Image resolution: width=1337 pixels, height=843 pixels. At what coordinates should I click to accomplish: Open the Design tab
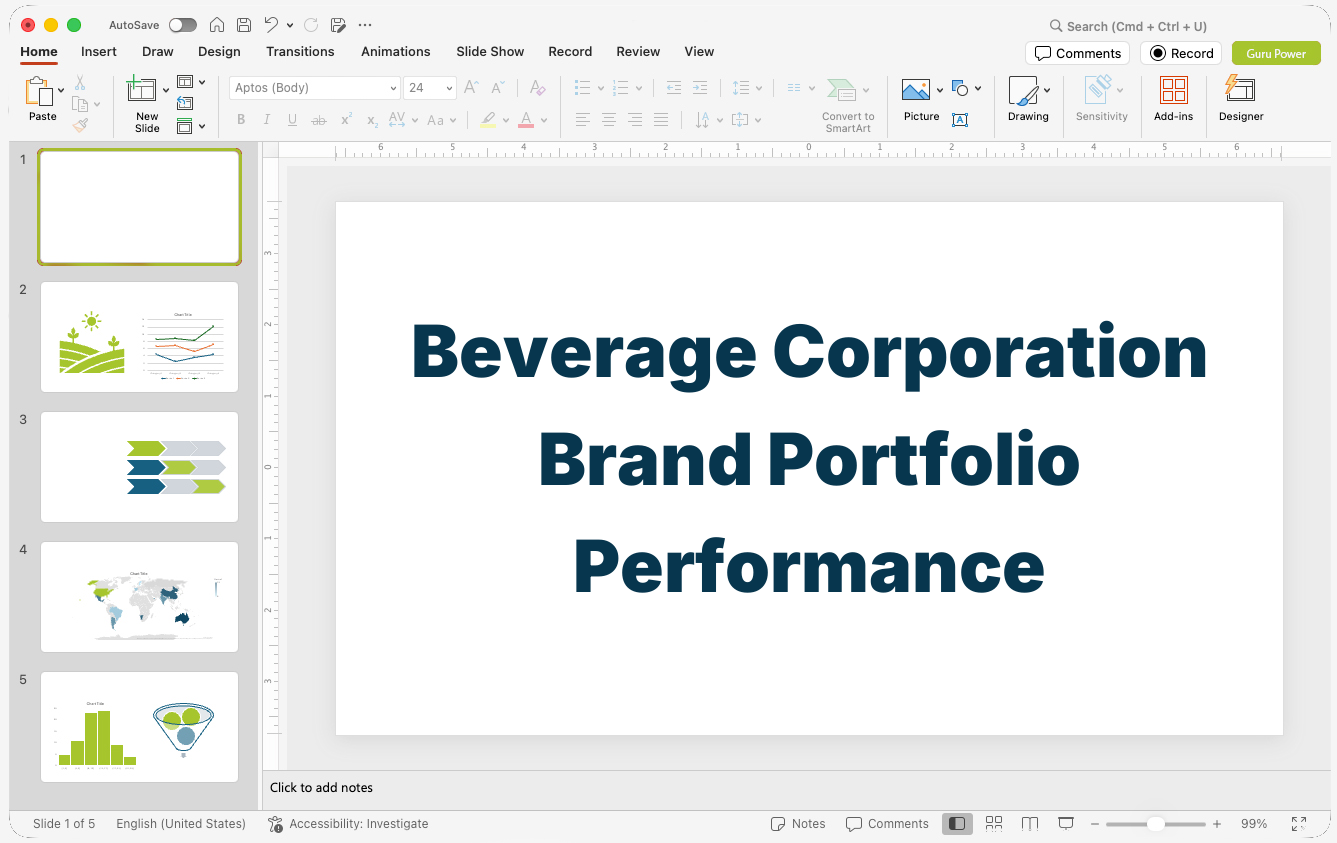pyautogui.click(x=219, y=52)
